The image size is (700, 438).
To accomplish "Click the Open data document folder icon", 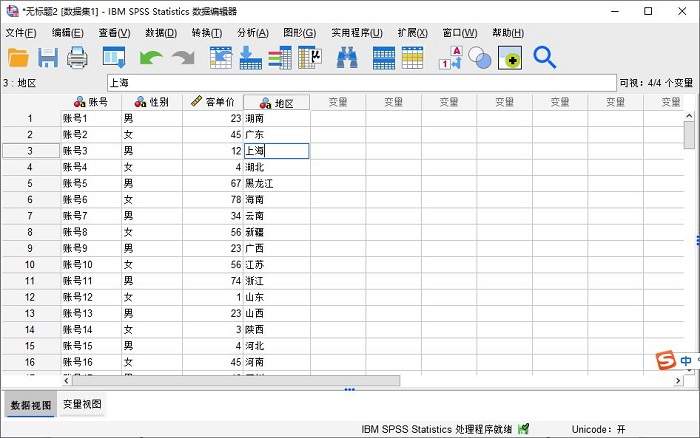I will 18,58.
